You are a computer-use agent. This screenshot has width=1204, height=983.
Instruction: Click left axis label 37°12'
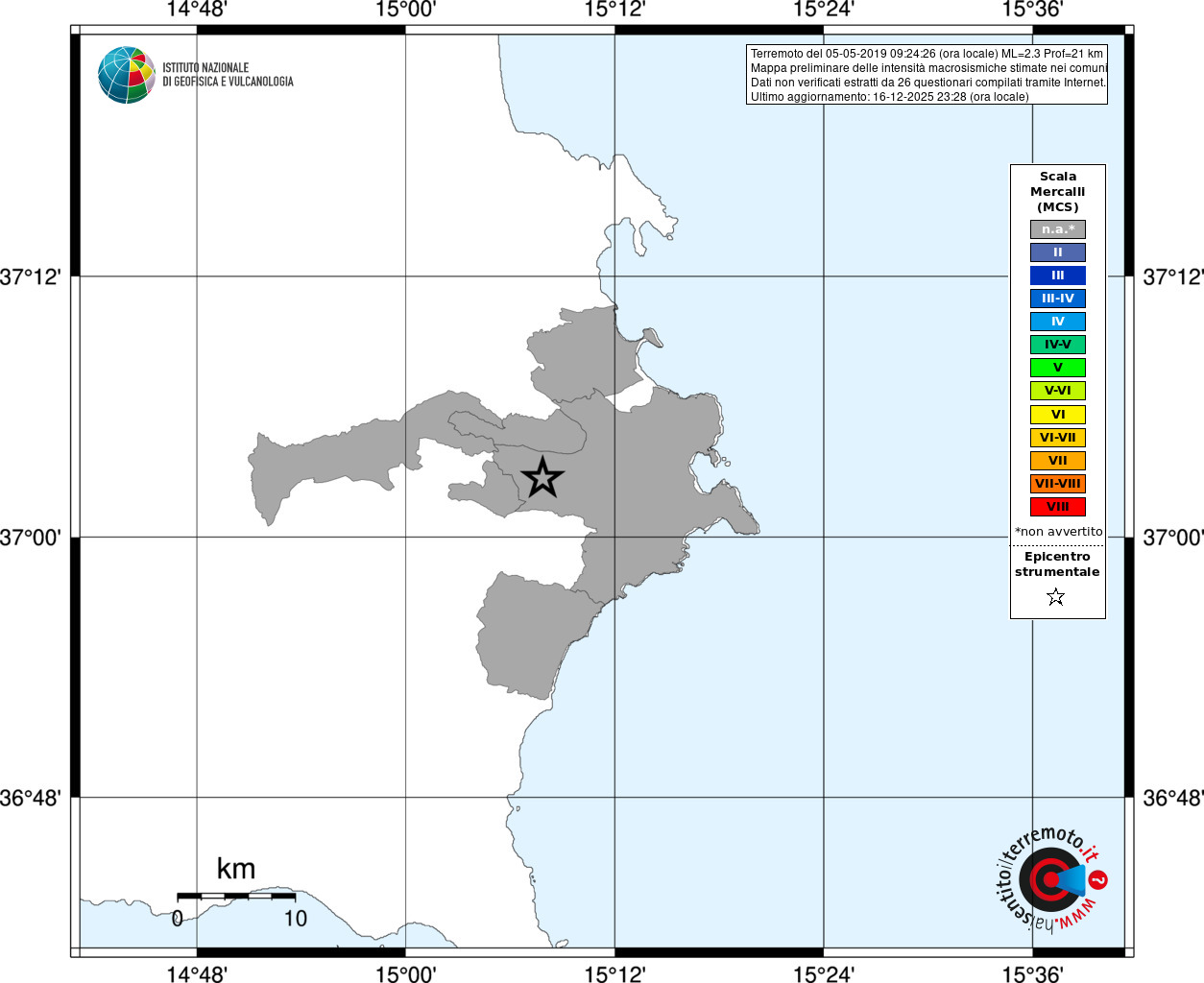tap(31, 276)
